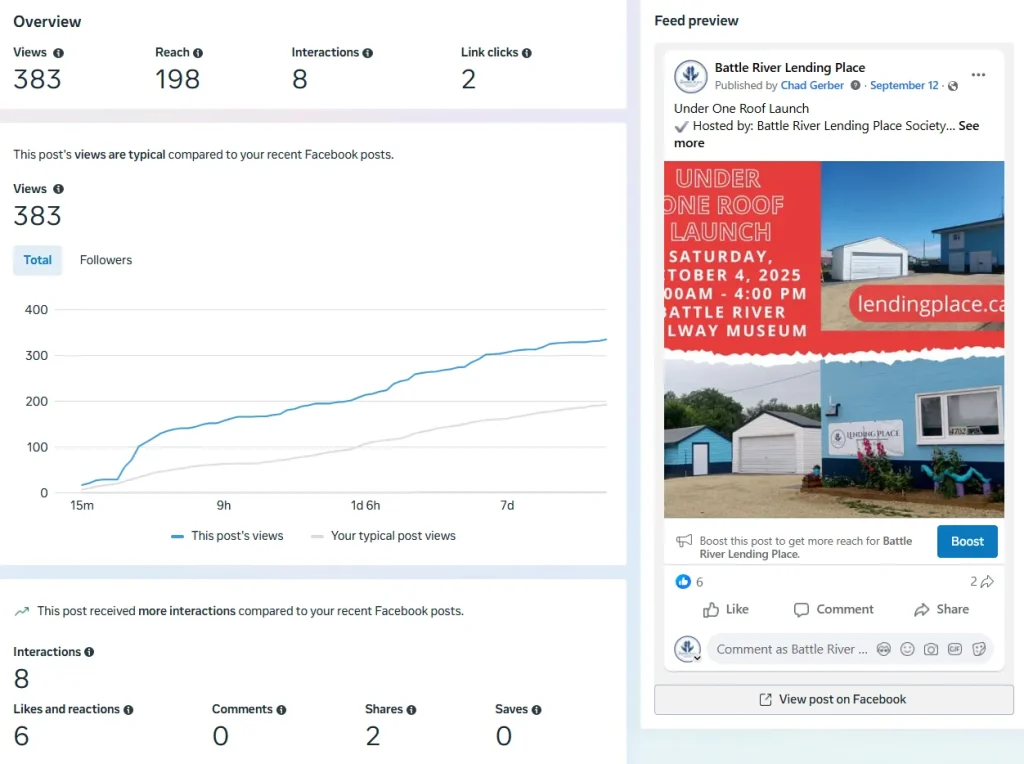The image size is (1024, 764).
Task: Open the sticker picker in comment box
Action: coord(979,649)
